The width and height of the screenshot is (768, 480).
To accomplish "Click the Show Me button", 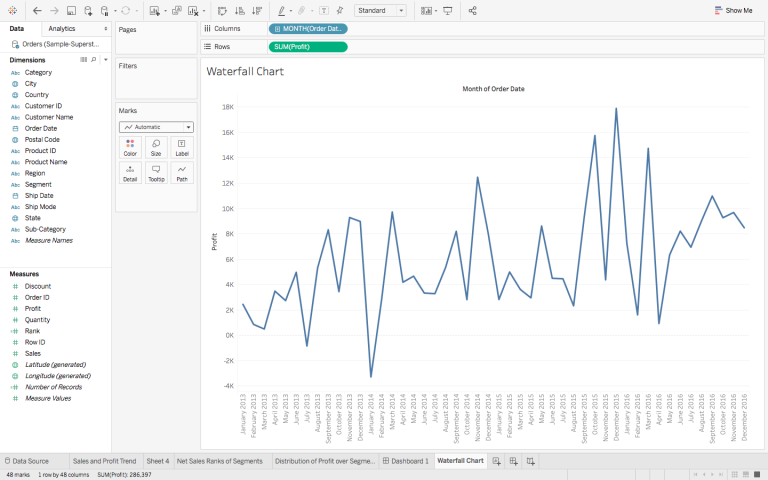I will (733, 10).
